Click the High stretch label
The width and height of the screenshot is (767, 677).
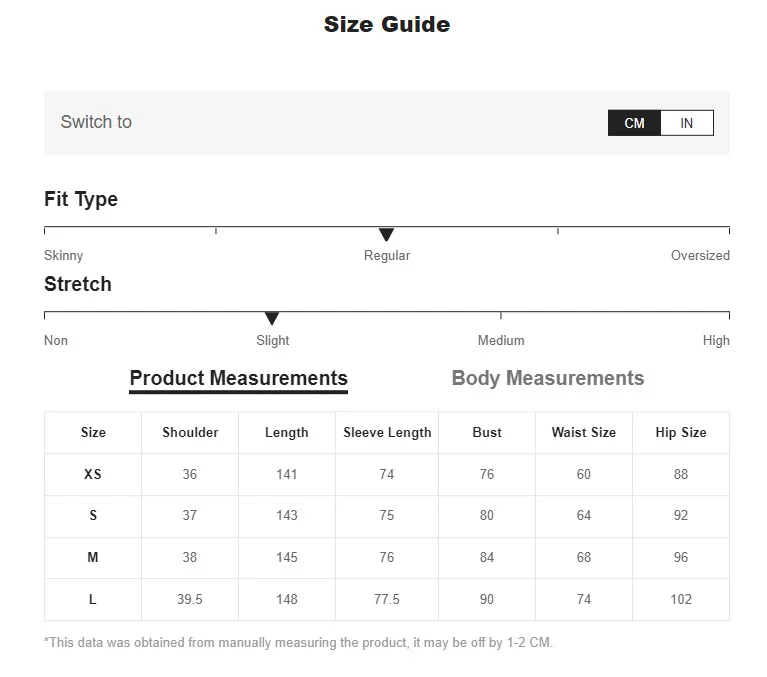pyautogui.click(x=716, y=341)
